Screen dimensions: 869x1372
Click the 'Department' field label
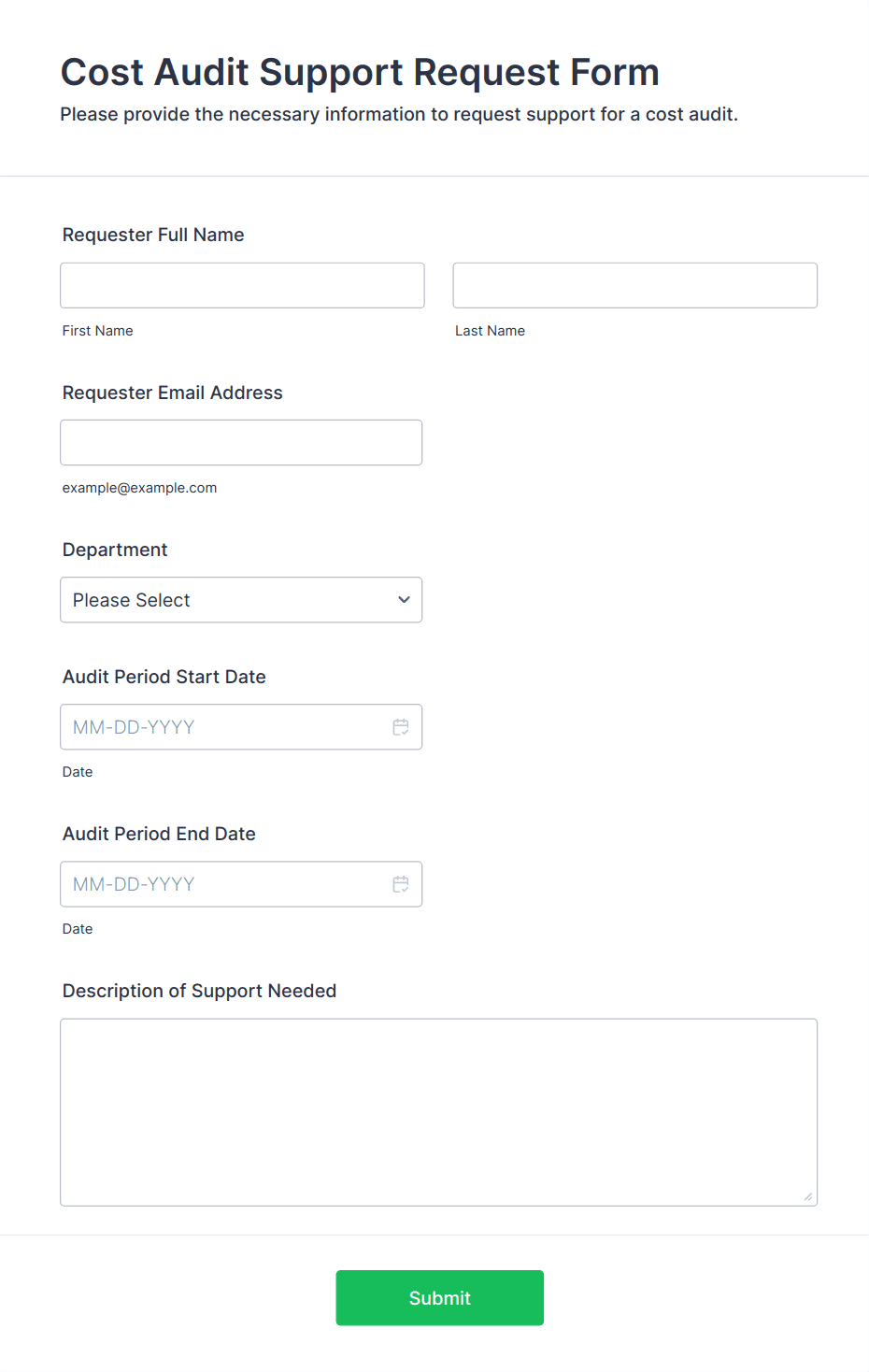coord(115,550)
